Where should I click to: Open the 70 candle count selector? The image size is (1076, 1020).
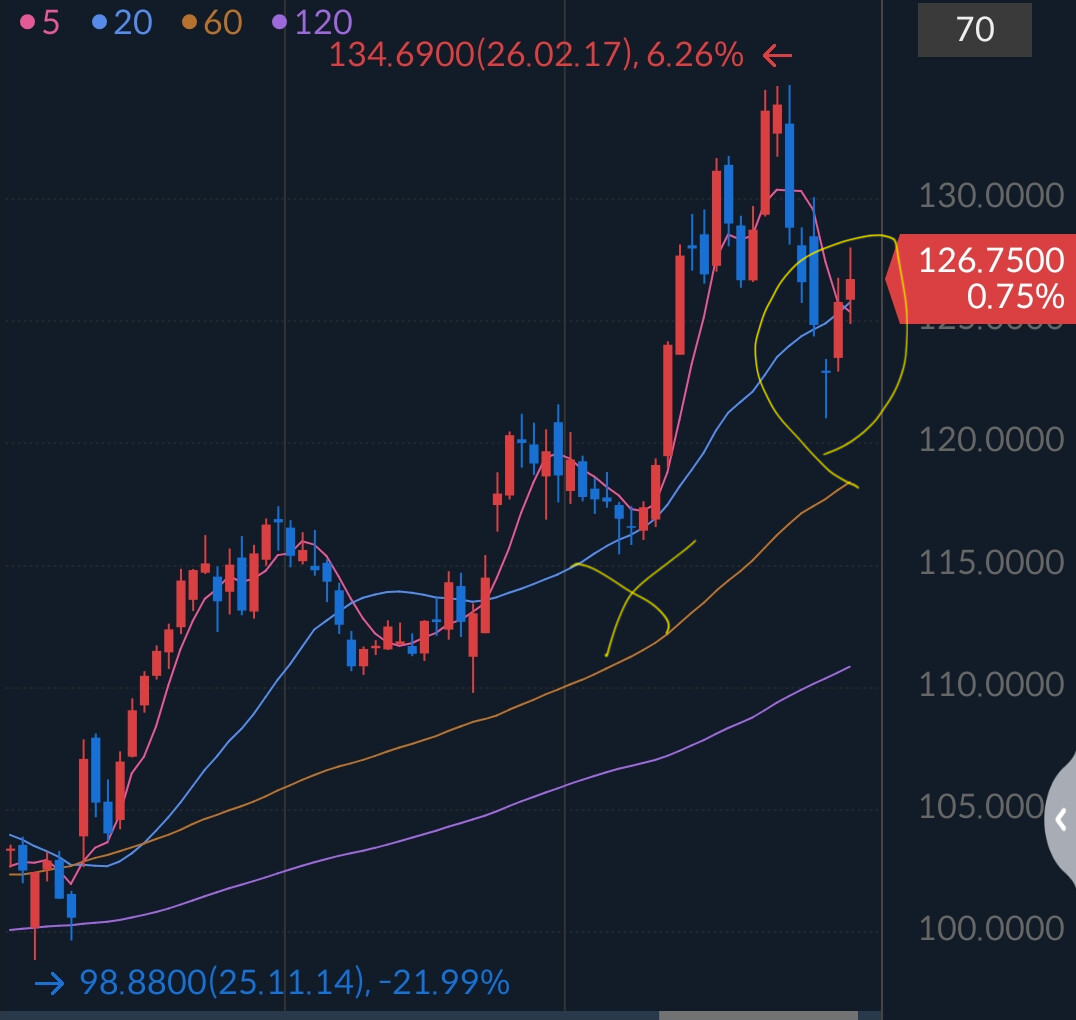click(974, 30)
